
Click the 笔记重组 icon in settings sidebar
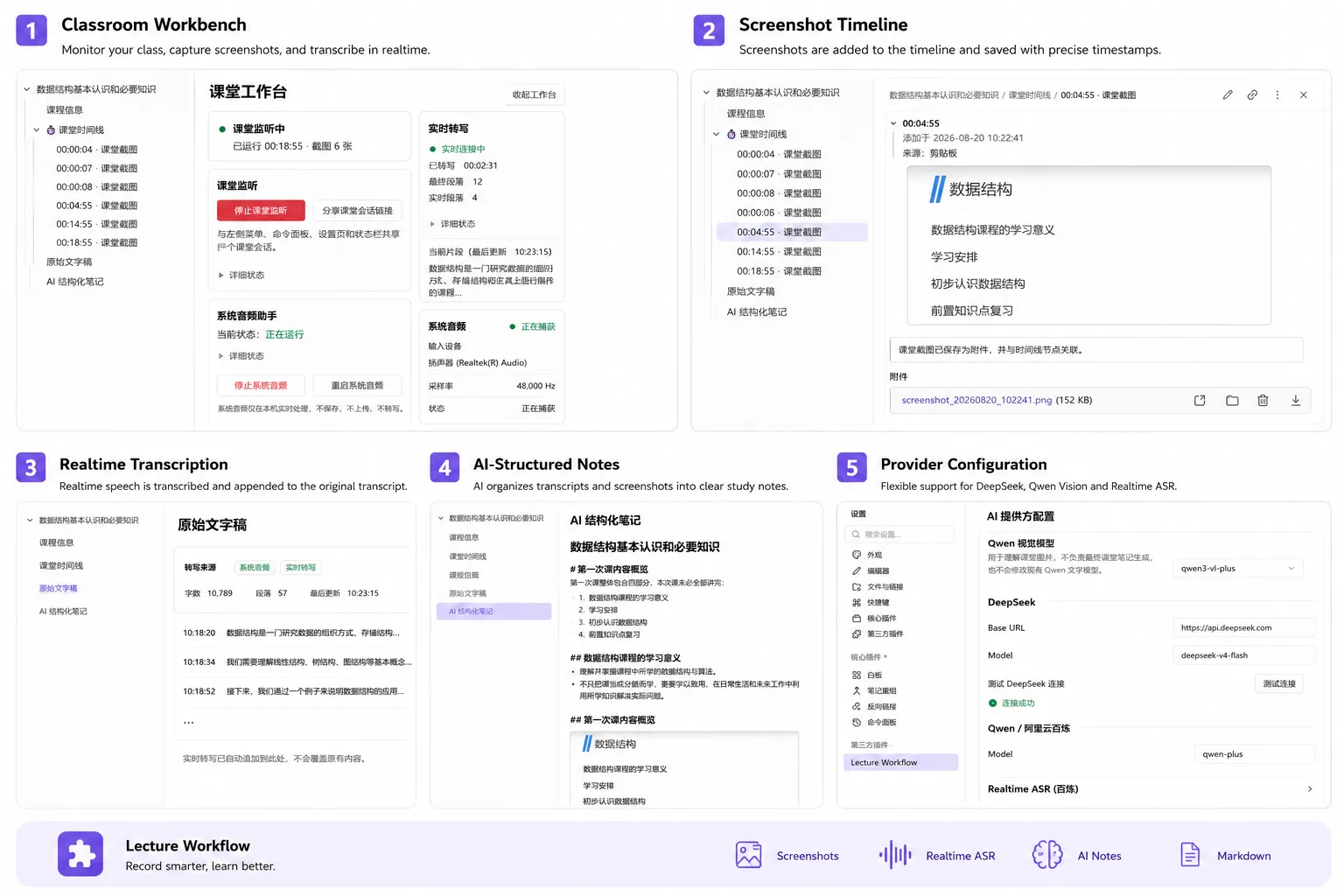pyautogui.click(x=857, y=690)
